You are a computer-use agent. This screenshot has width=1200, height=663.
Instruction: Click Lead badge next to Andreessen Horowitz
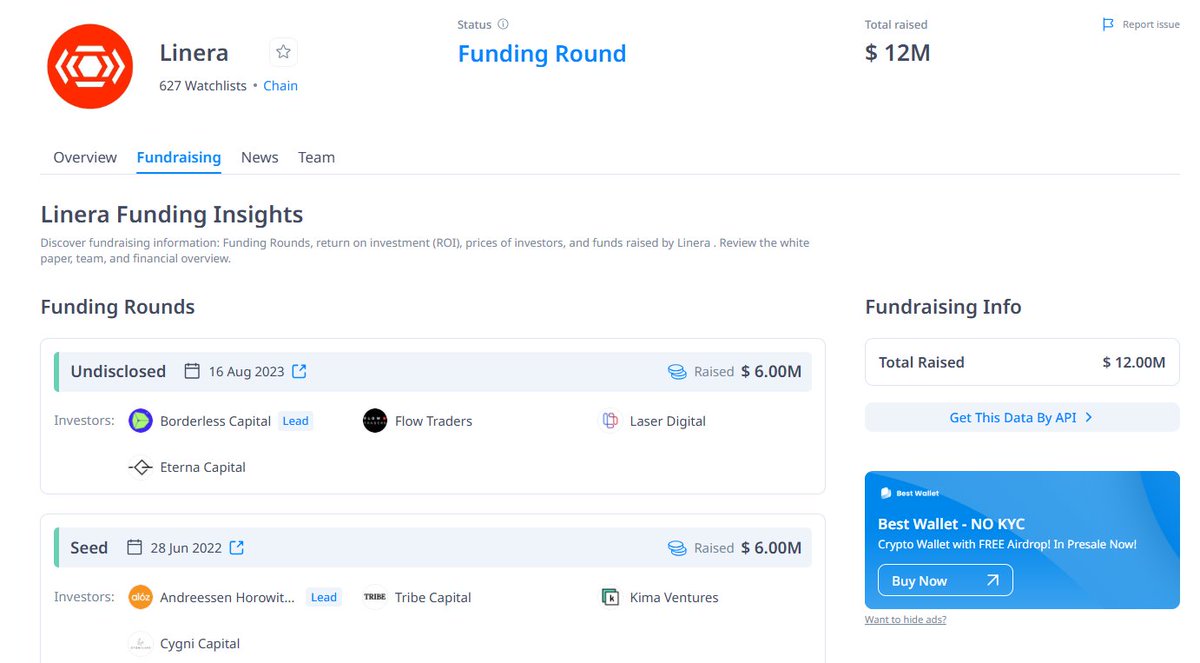coord(324,597)
